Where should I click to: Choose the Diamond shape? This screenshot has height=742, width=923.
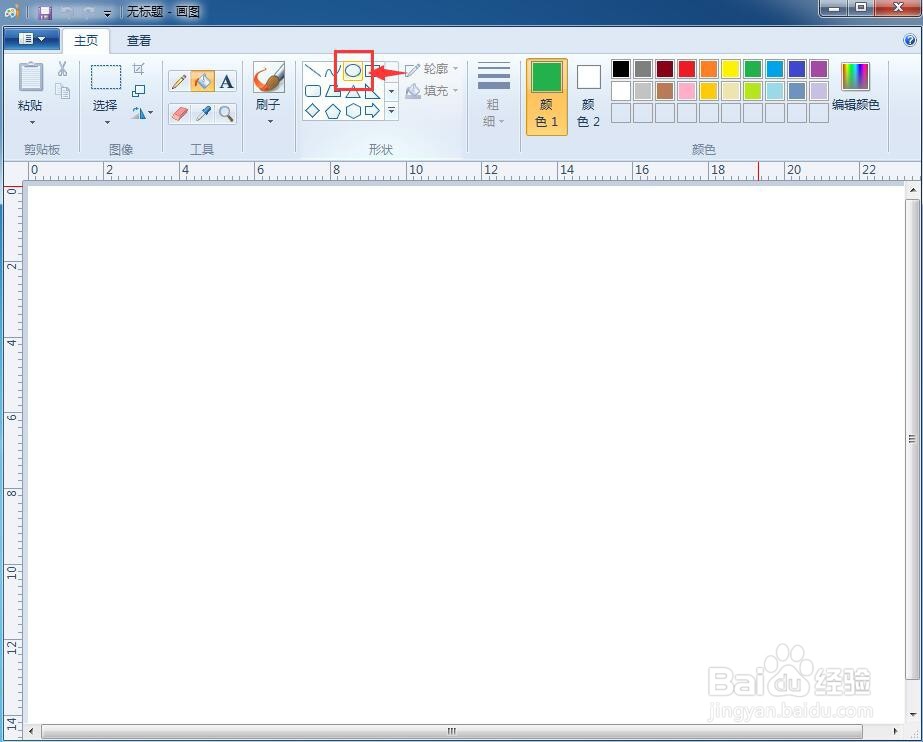click(313, 111)
